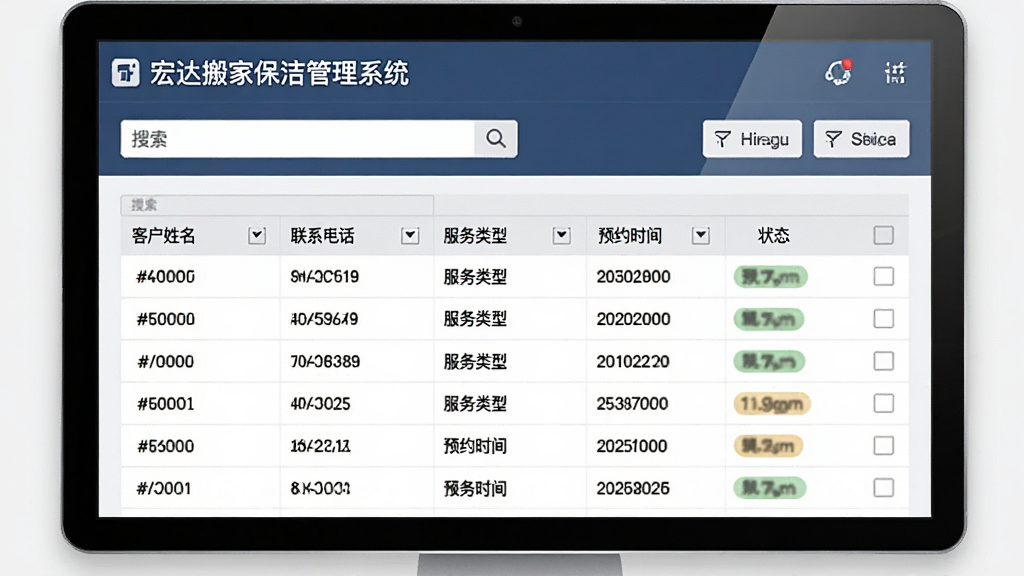1024x576 pixels.
Task: Open the 客户姓名 column dropdown
Action: [257, 236]
